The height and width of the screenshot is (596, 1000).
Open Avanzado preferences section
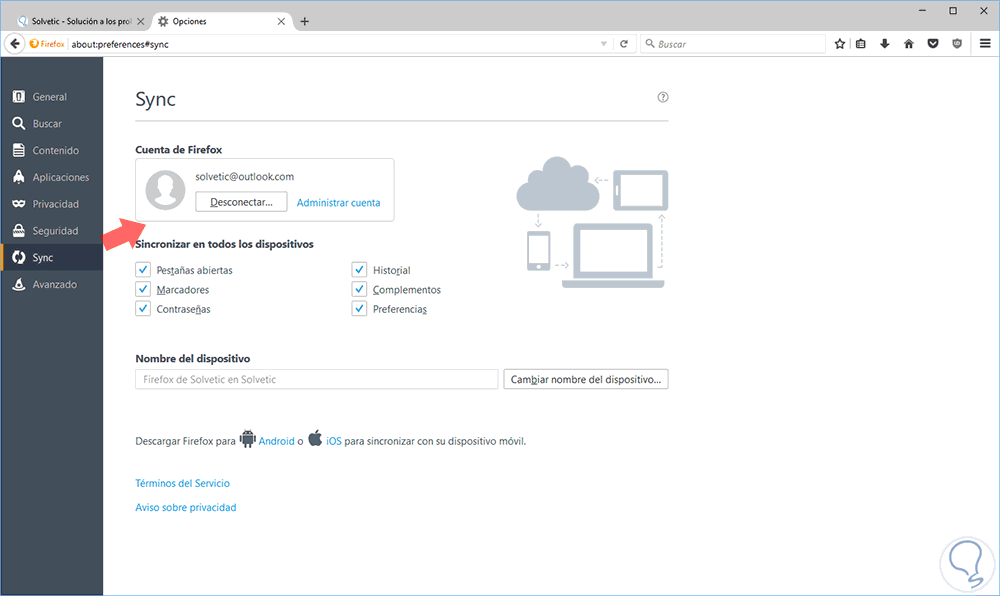52,284
